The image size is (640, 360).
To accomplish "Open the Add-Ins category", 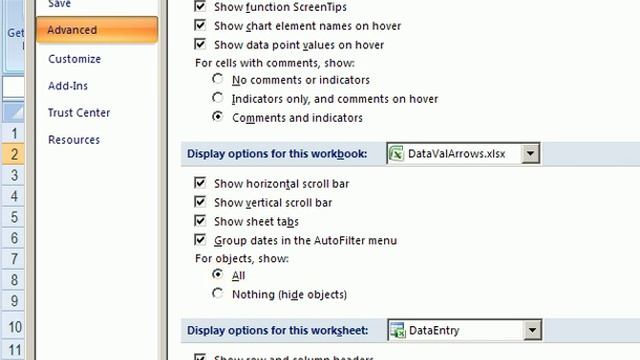I will coord(68,86).
